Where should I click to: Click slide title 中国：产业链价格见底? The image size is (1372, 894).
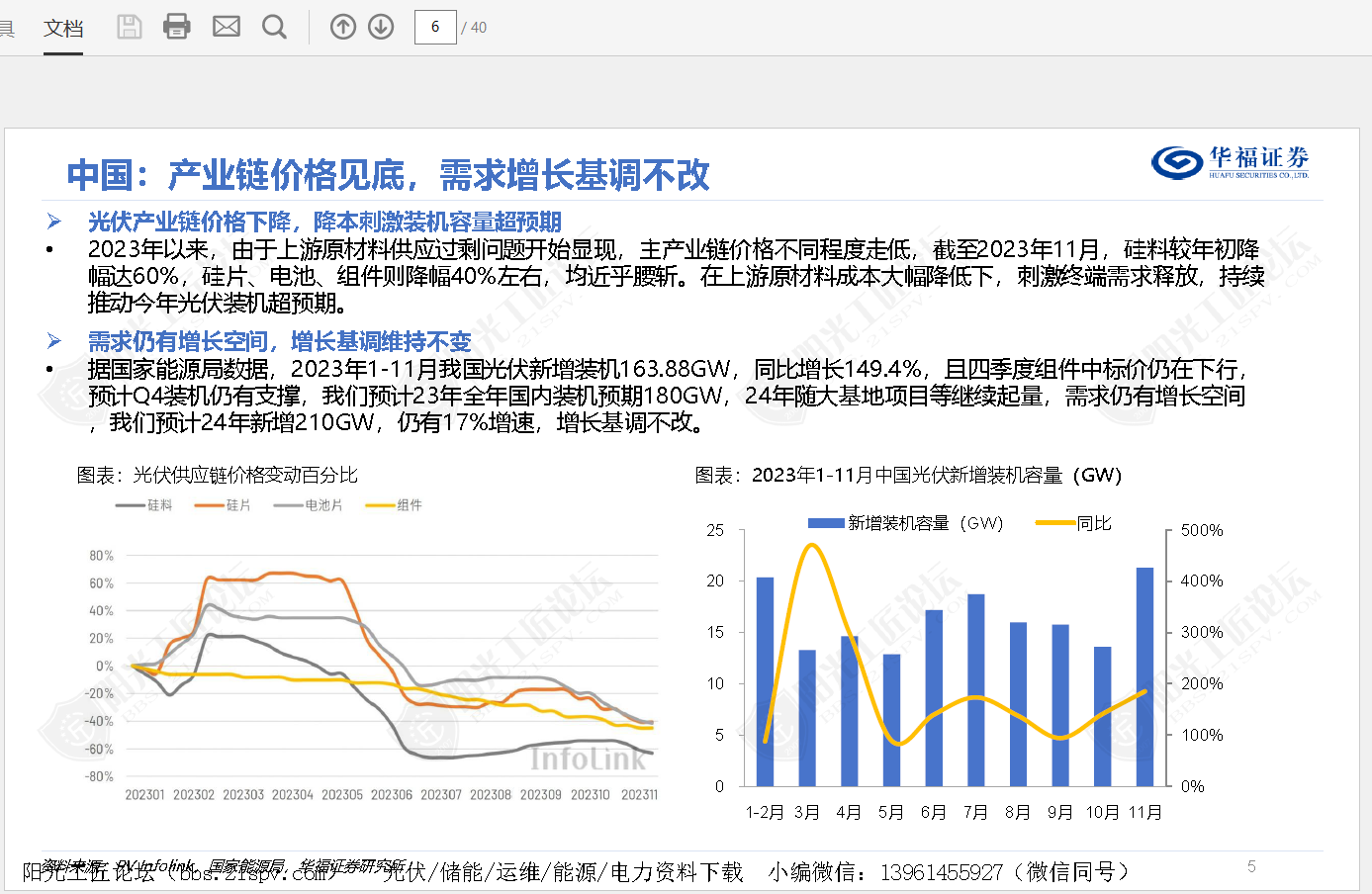point(389,175)
